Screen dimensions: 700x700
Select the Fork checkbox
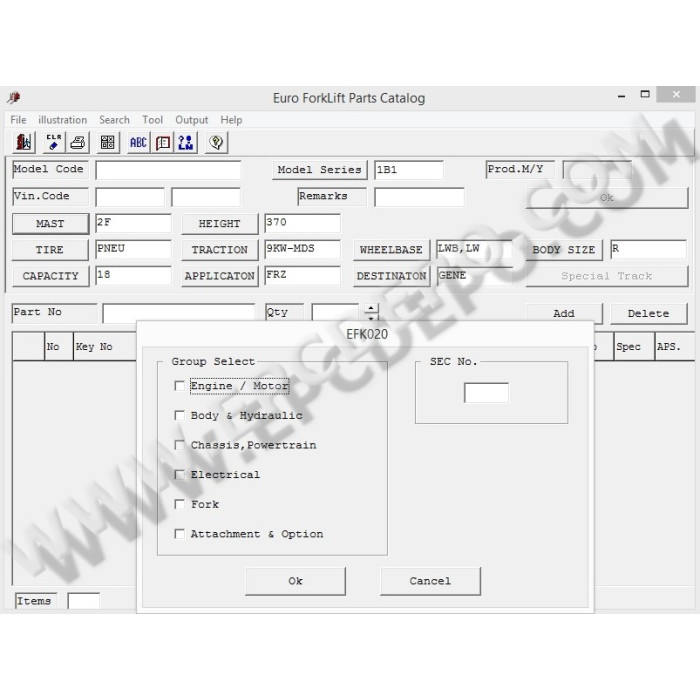pos(179,504)
